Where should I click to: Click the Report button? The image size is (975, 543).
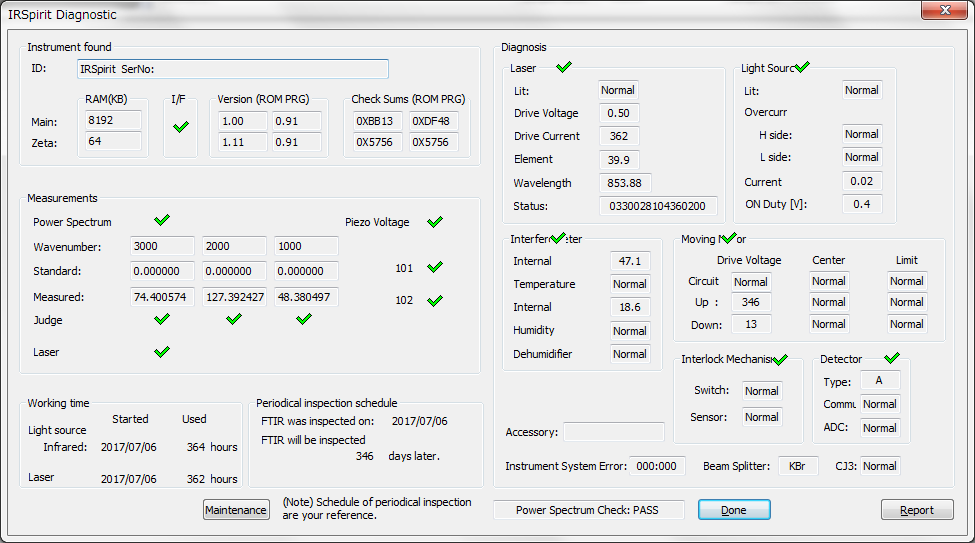coord(917,510)
